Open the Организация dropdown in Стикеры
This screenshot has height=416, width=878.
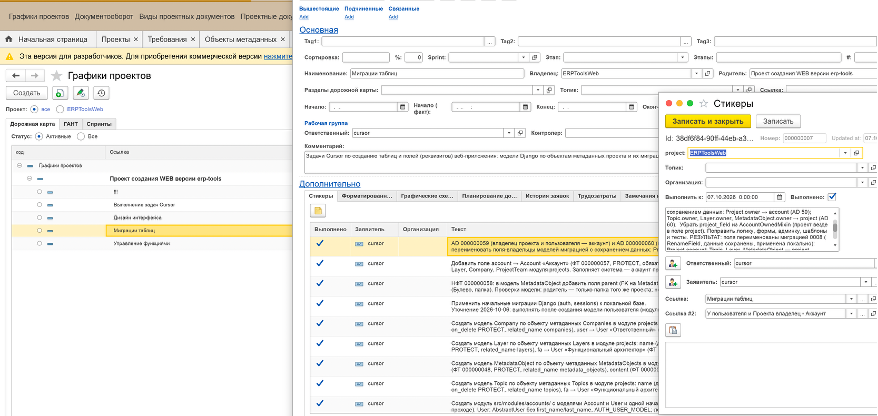click(863, 183)
